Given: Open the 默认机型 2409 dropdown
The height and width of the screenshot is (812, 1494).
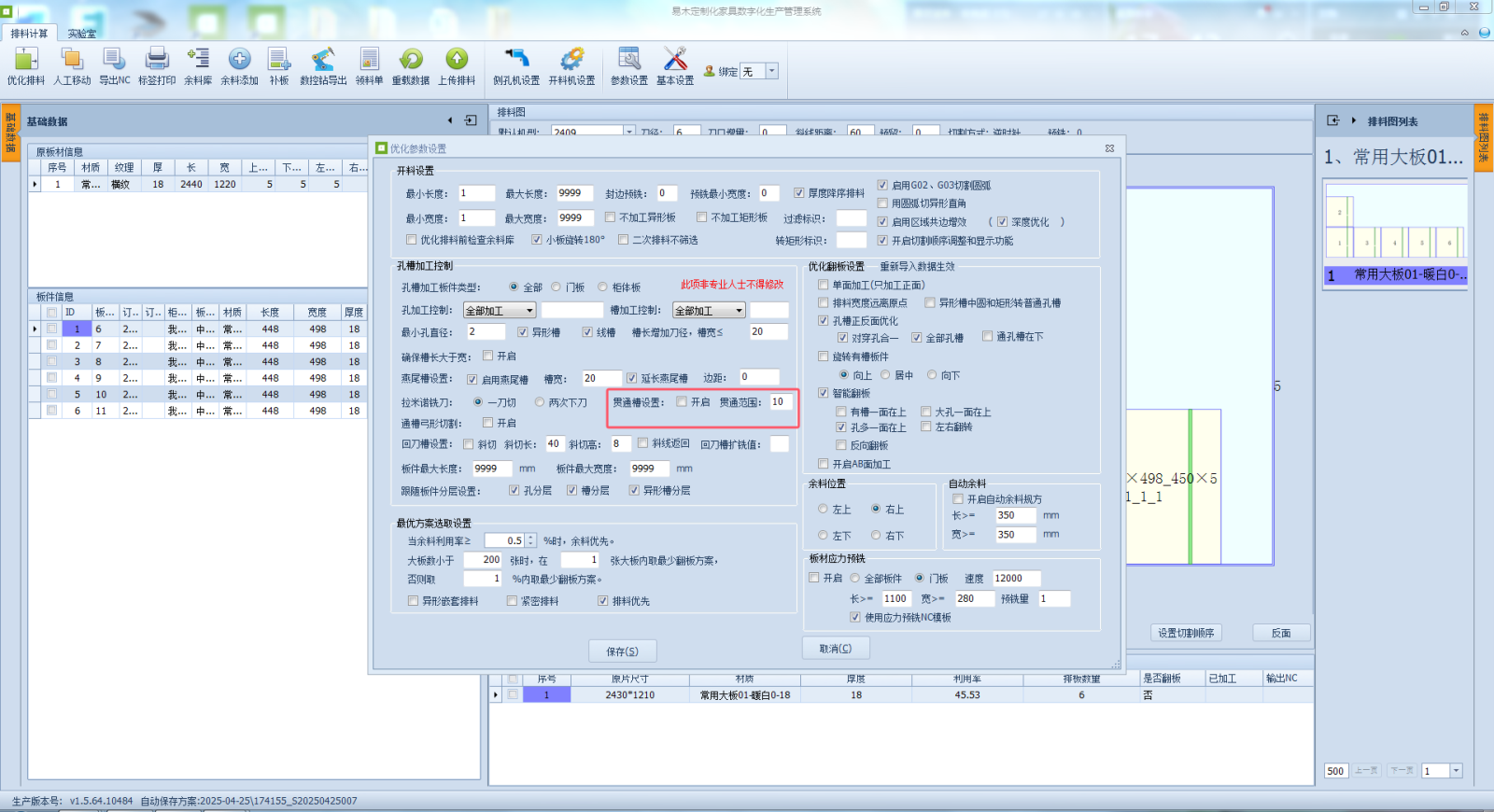Looking at the screenshot, I should coord(629,132).
